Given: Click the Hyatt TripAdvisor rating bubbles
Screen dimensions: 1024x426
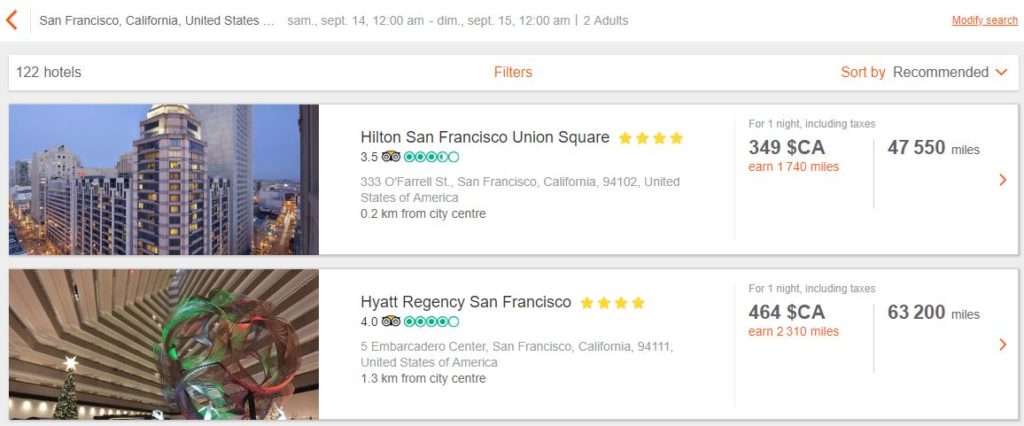Looking at the screenshot, I should pos(432,321).
